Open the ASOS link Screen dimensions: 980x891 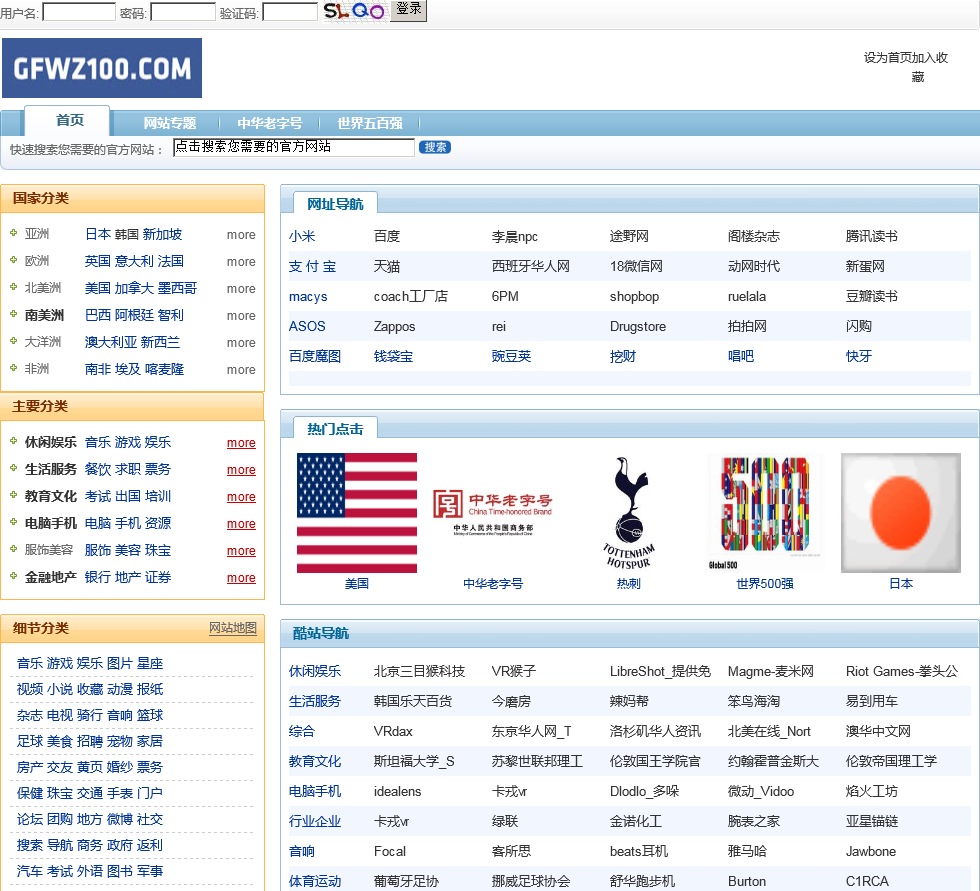[x=307, y=326]
